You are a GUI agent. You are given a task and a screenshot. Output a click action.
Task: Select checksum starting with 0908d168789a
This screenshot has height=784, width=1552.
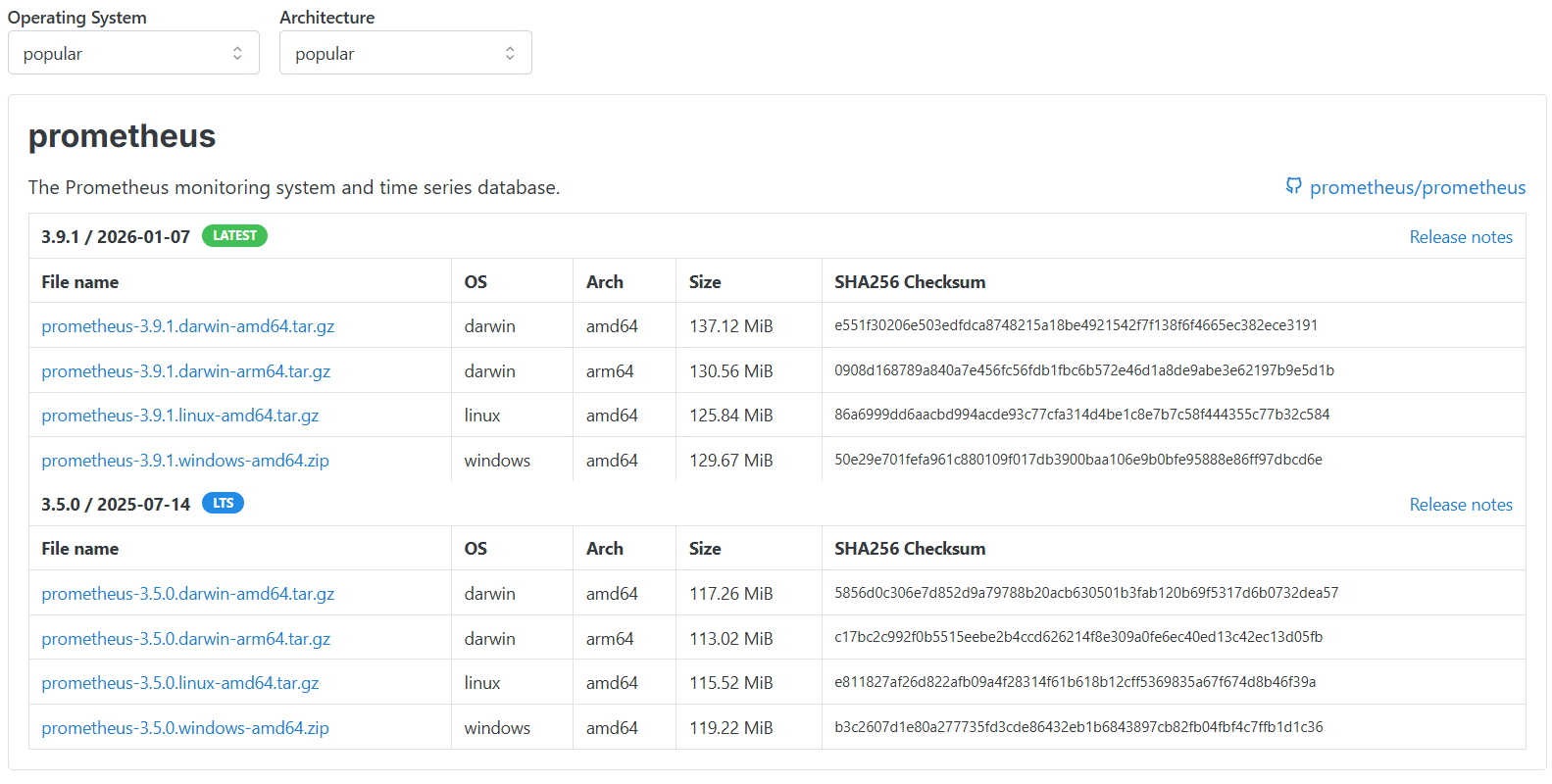1084,370
